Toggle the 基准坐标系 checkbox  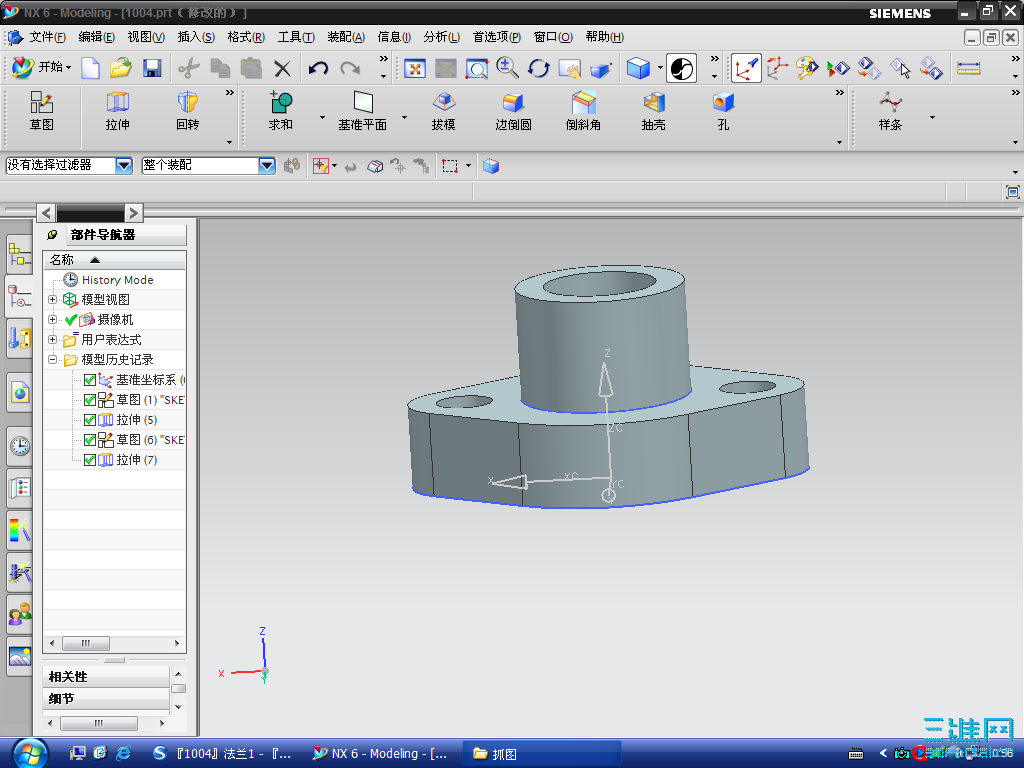[x=90, y=380]
